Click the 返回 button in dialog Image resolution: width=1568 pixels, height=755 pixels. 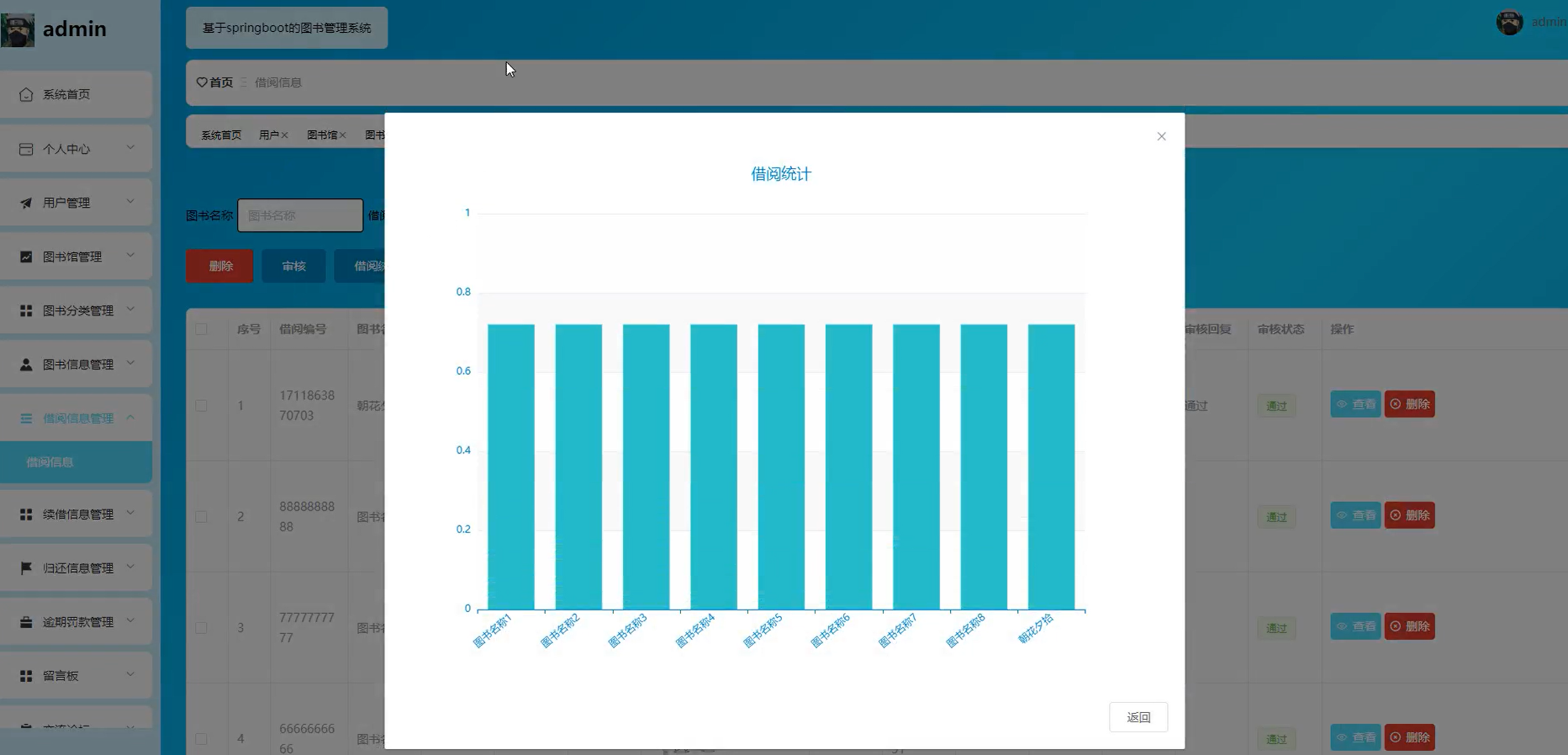tap(1138, 717)
